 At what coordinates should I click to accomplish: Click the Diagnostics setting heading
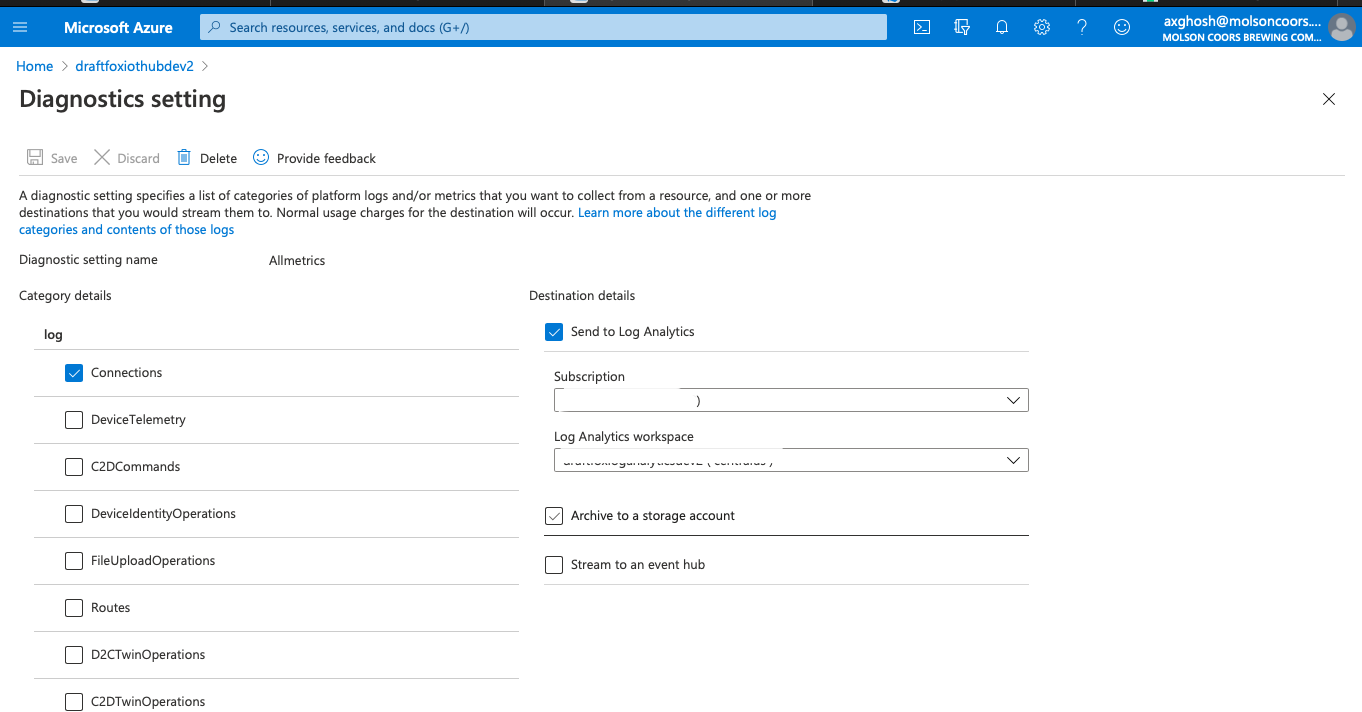pyautogui.click(x=123, y=99)
